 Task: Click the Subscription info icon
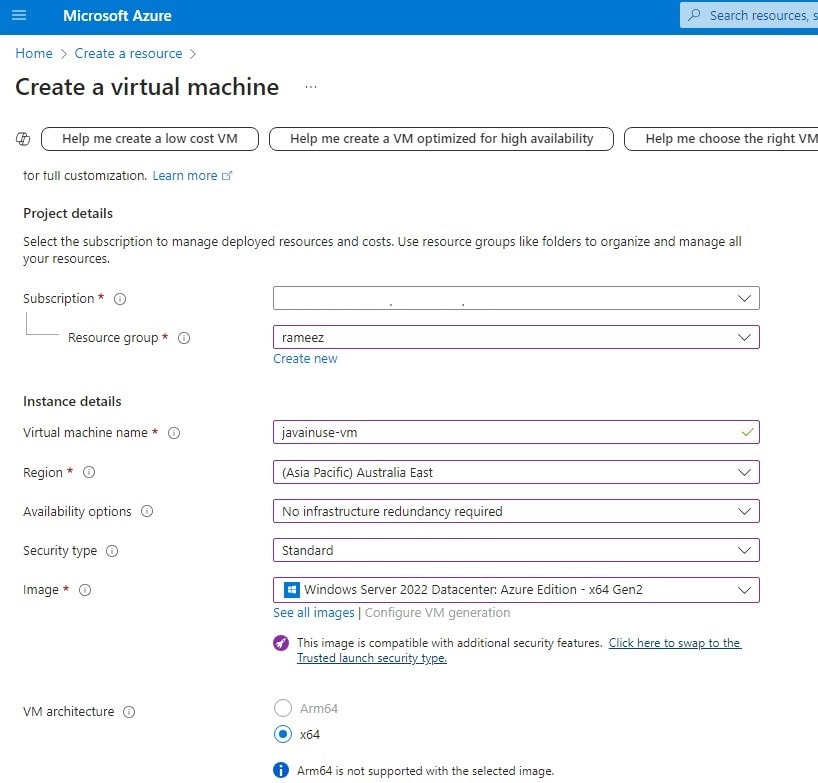[120, 299]
